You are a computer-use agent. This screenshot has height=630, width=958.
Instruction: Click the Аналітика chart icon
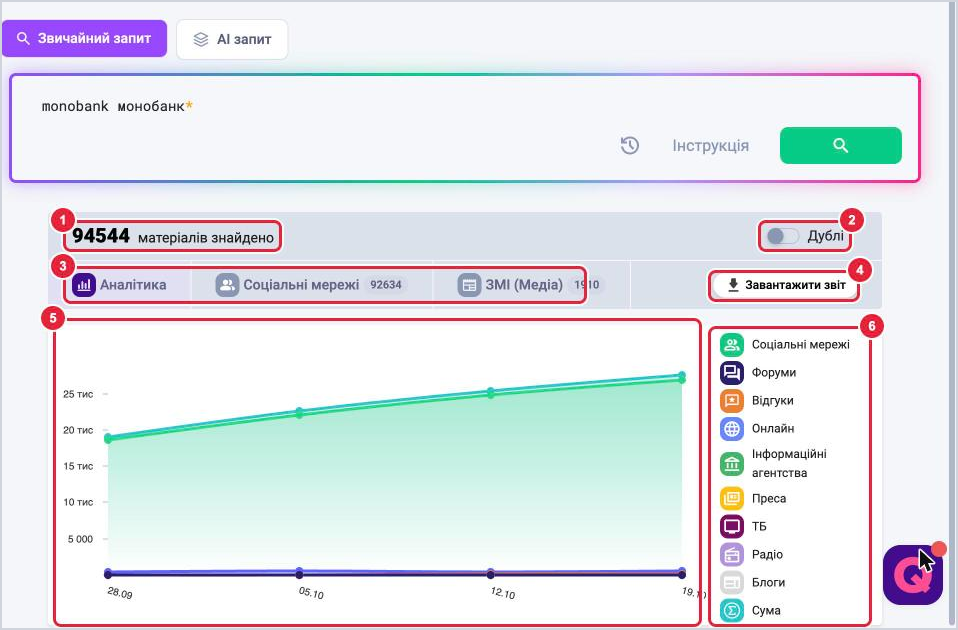(84, 285)
